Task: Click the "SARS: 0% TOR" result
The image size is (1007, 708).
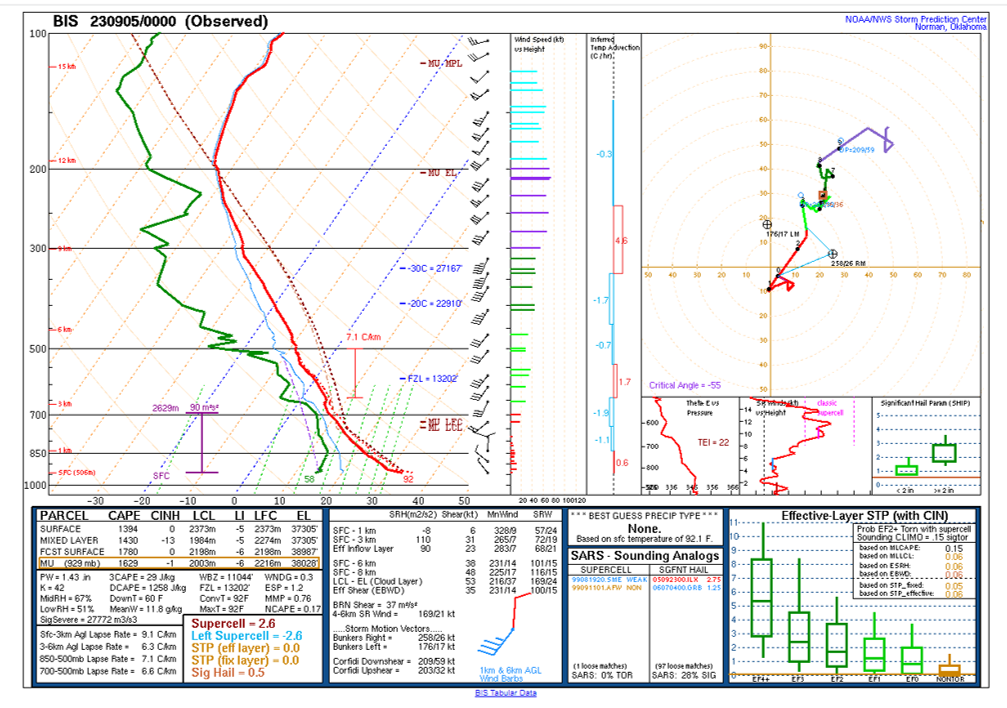Action: pyautogui.click(x=602, y=676)
